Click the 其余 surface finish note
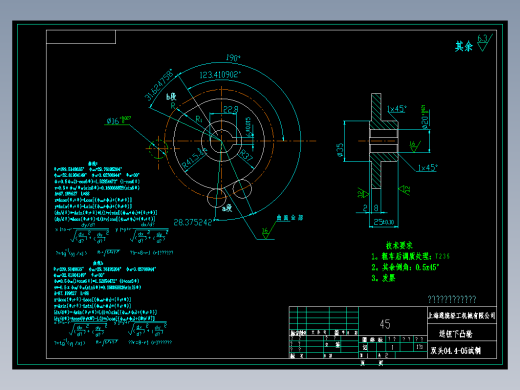The width and height of the screenshot is (520, 390). 464,46
